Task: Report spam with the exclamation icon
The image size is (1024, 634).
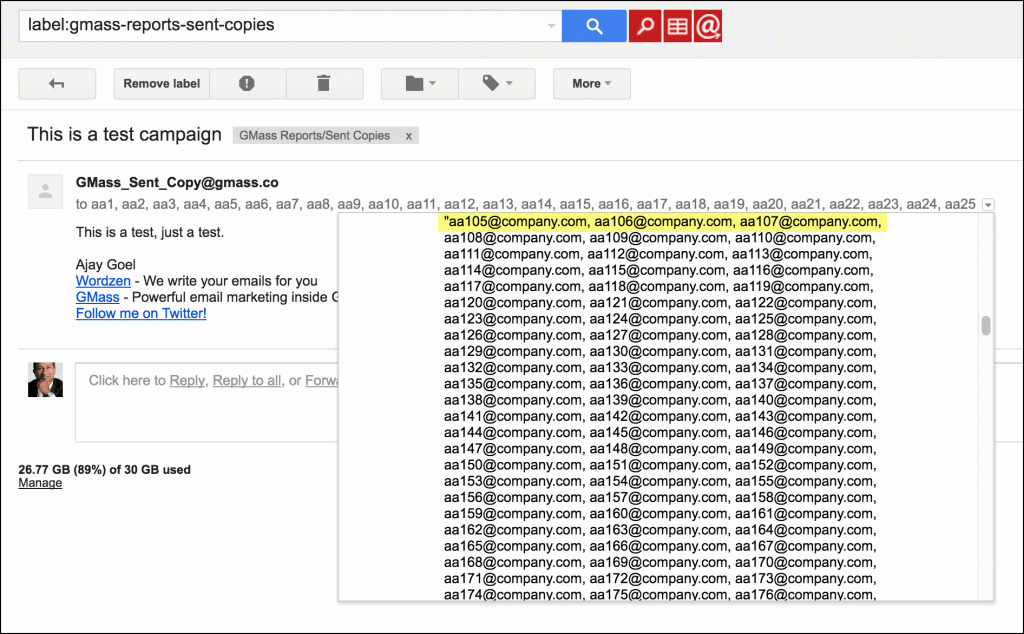Action: tap(247, 84)
